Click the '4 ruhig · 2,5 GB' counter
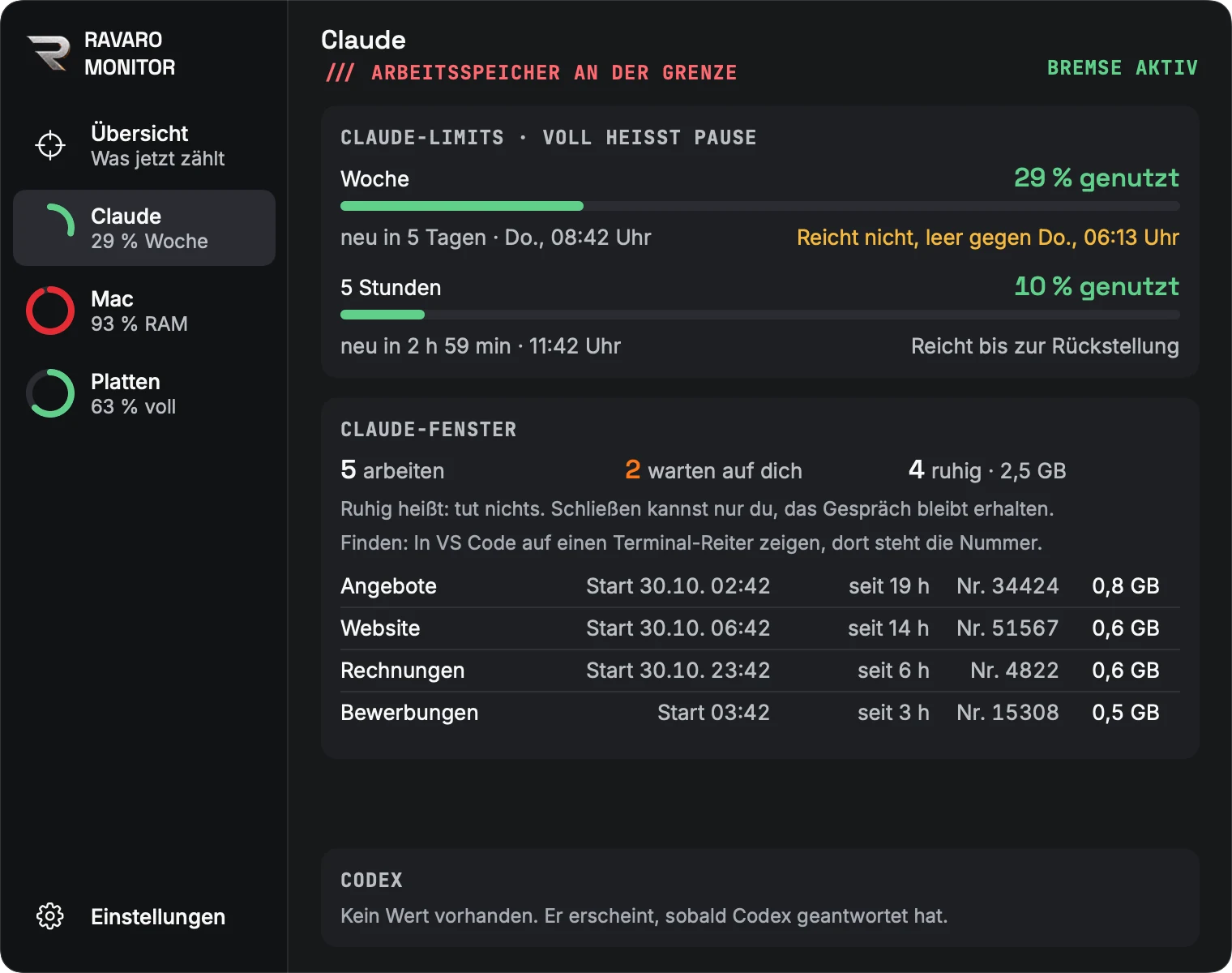The width and height of the screenshot is (1232, 973). [x=987, y=470]
